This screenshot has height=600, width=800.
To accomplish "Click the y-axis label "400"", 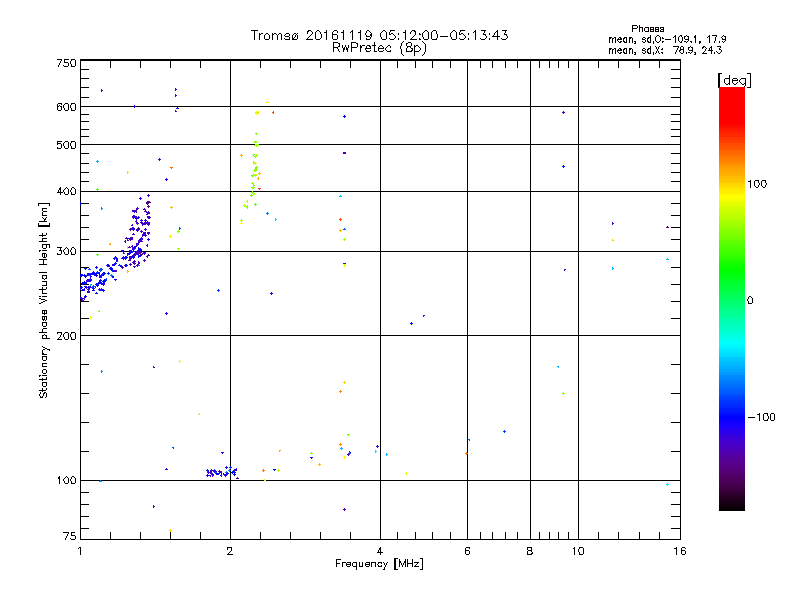I will 66,191.
